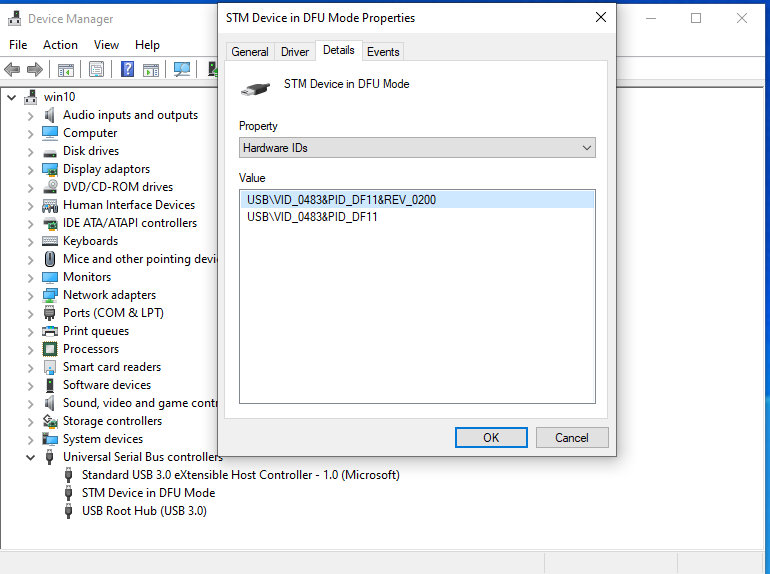Click the Mice and other pointing devices icon

tap(50, 259)
